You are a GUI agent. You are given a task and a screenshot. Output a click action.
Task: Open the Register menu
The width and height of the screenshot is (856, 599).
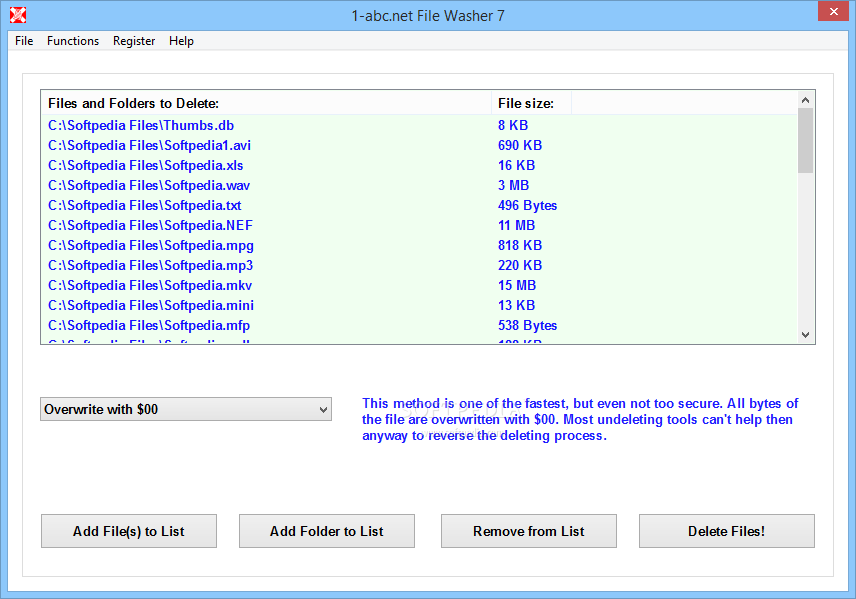pos(134,41)
